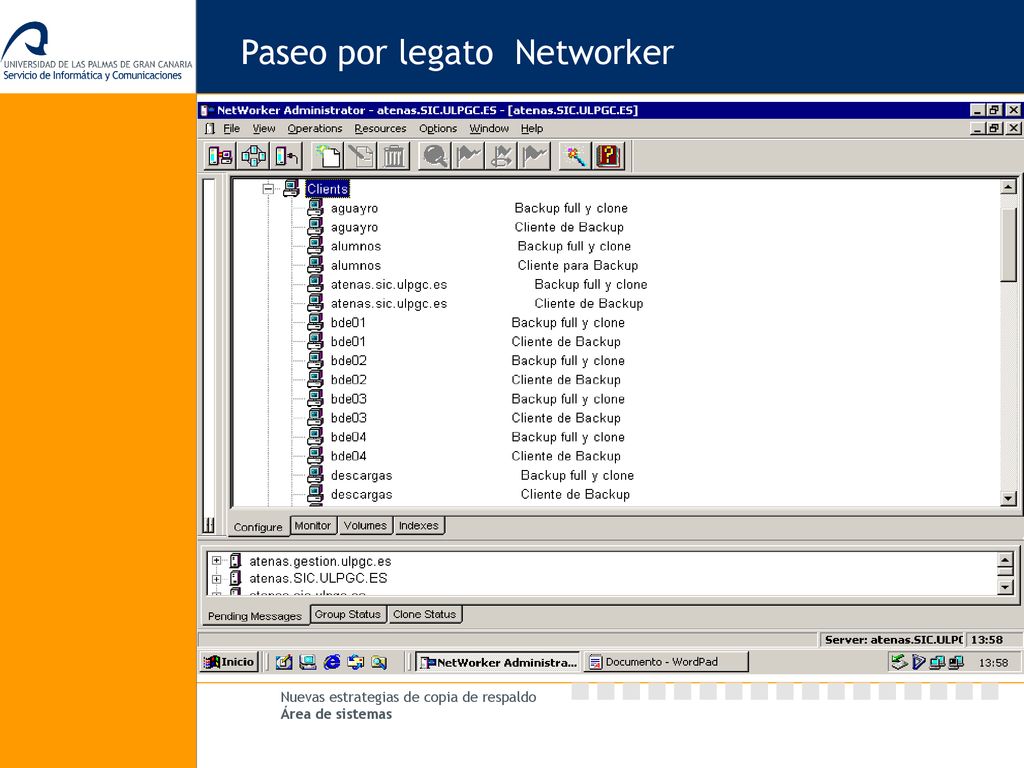Screen dimensions: 1024x768
Task: Open the Help menu
Action: point(532,129)
